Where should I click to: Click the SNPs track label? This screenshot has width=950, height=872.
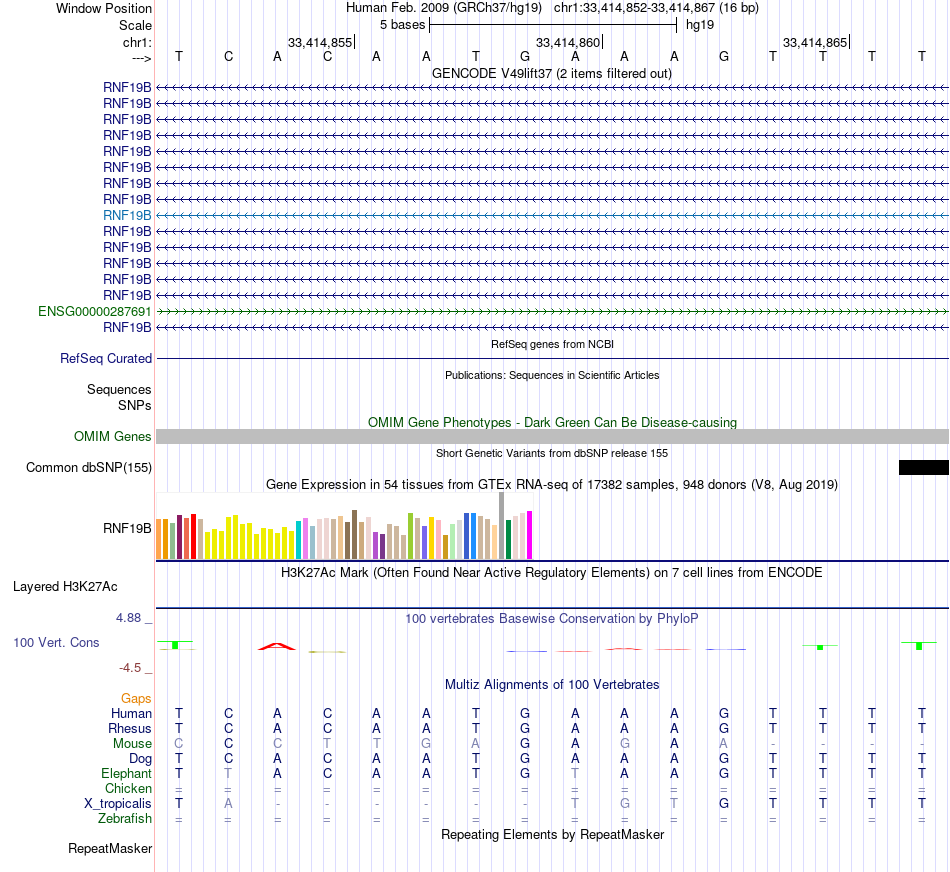click(135, 405)
